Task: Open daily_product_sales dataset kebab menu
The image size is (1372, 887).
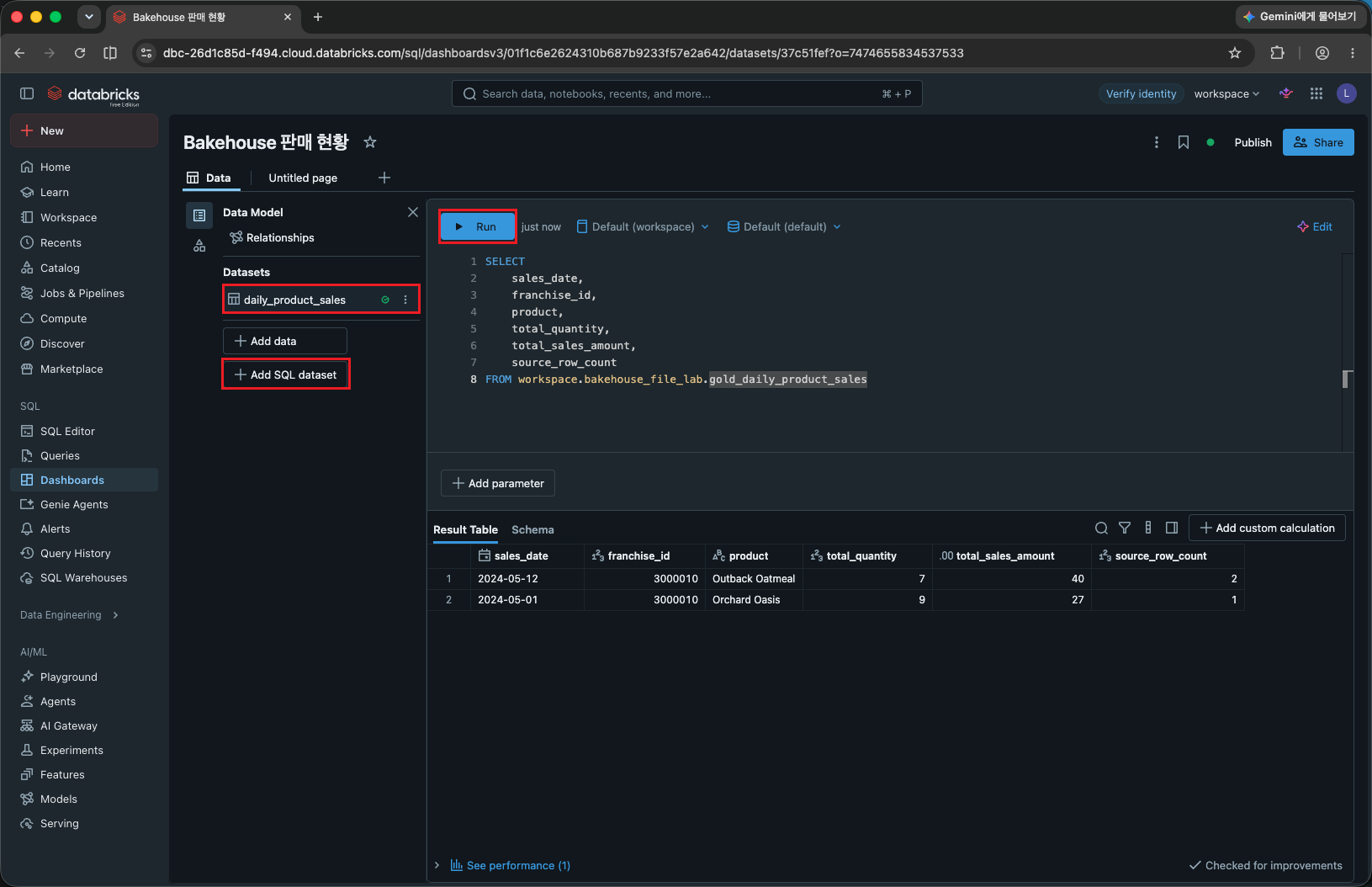Action: [x=405, y=300]
